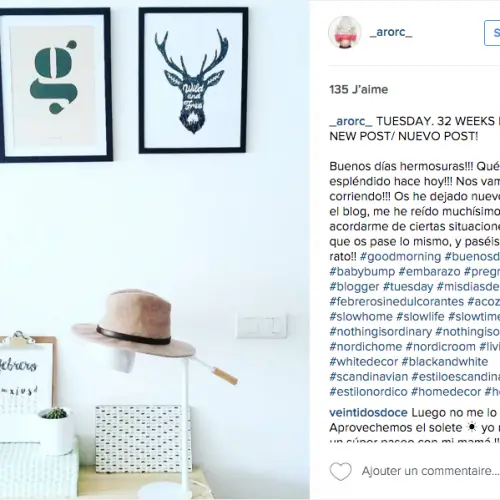Click the partially visible follow button
This screenshot has width=500, height=500.
tap(492, 33)
